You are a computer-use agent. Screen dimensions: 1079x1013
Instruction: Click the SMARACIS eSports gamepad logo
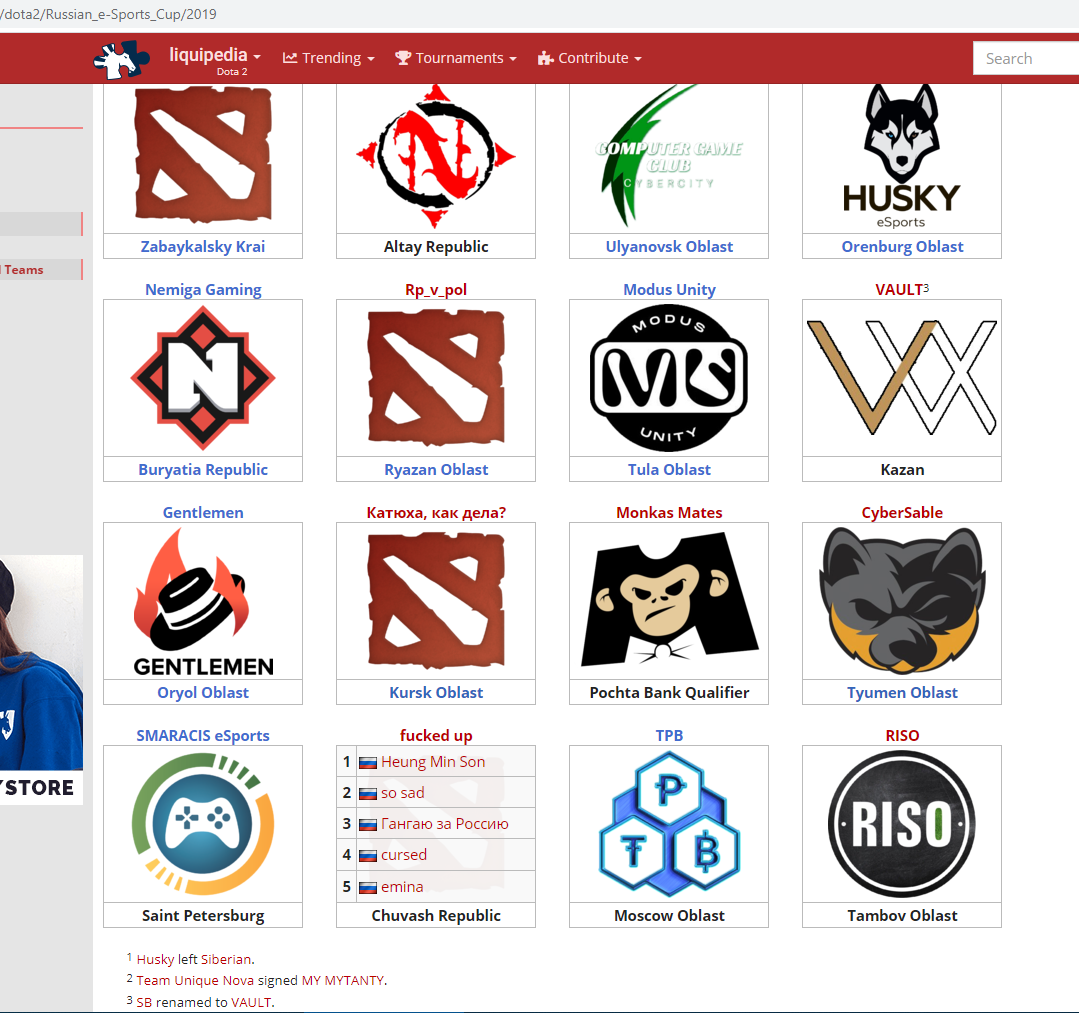[x=203, y=823]
